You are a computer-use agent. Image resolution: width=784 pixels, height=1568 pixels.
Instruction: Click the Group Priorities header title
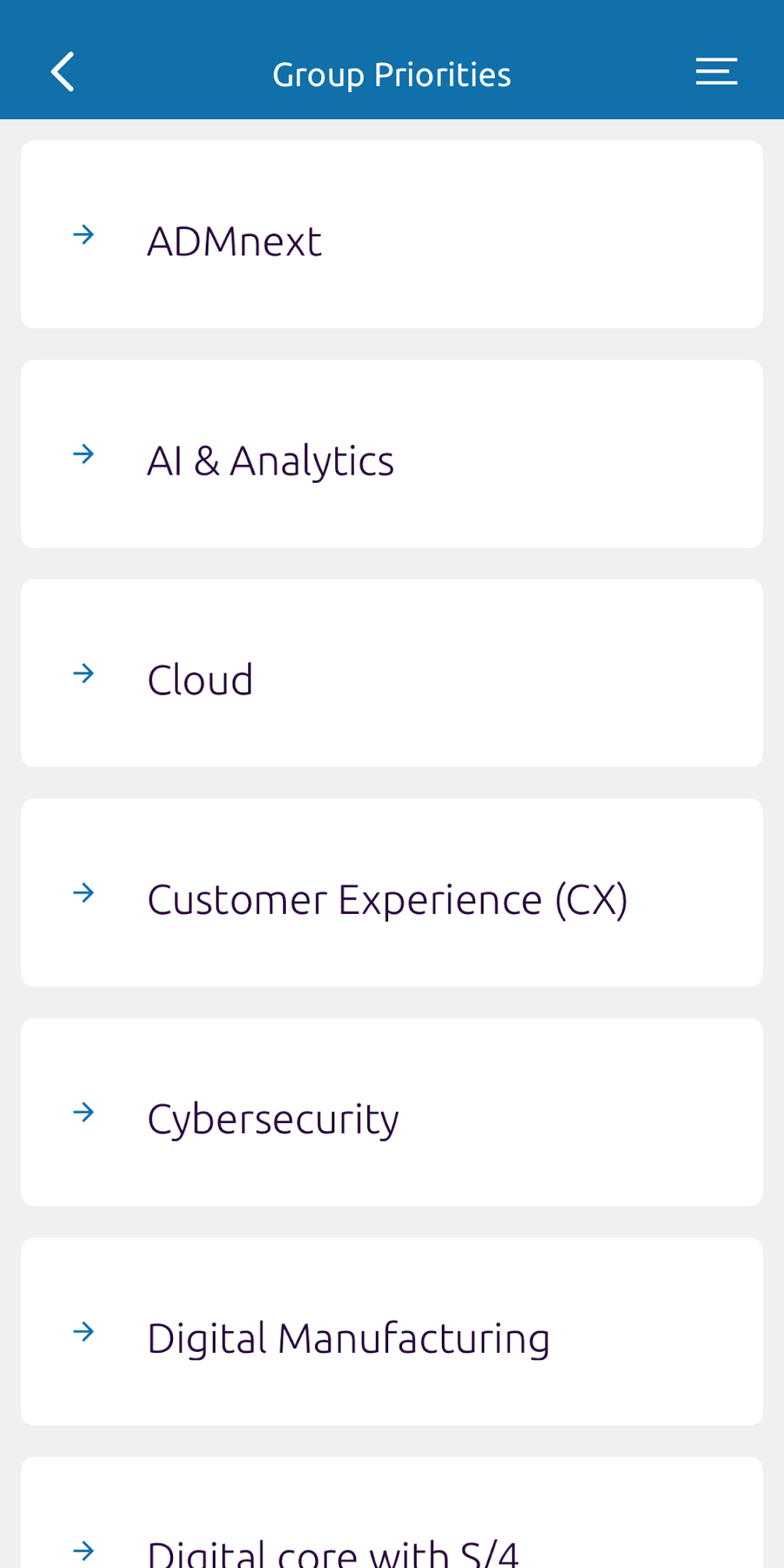[x=391, y=75]
